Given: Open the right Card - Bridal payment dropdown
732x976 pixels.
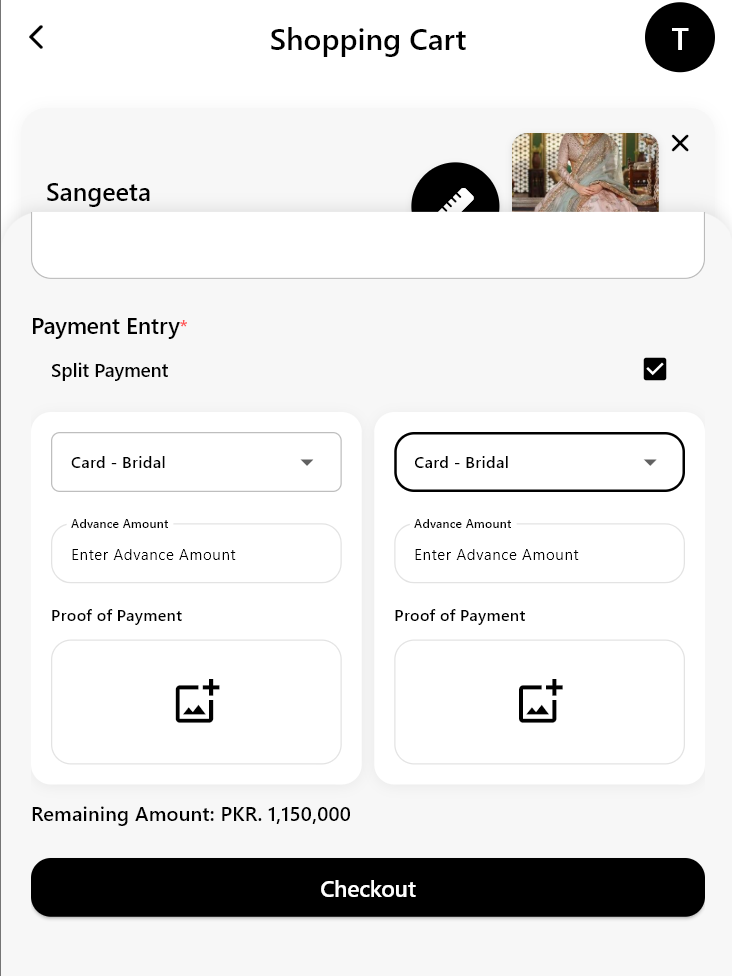Looking at the screenshot, I should [x=539, y=462].
